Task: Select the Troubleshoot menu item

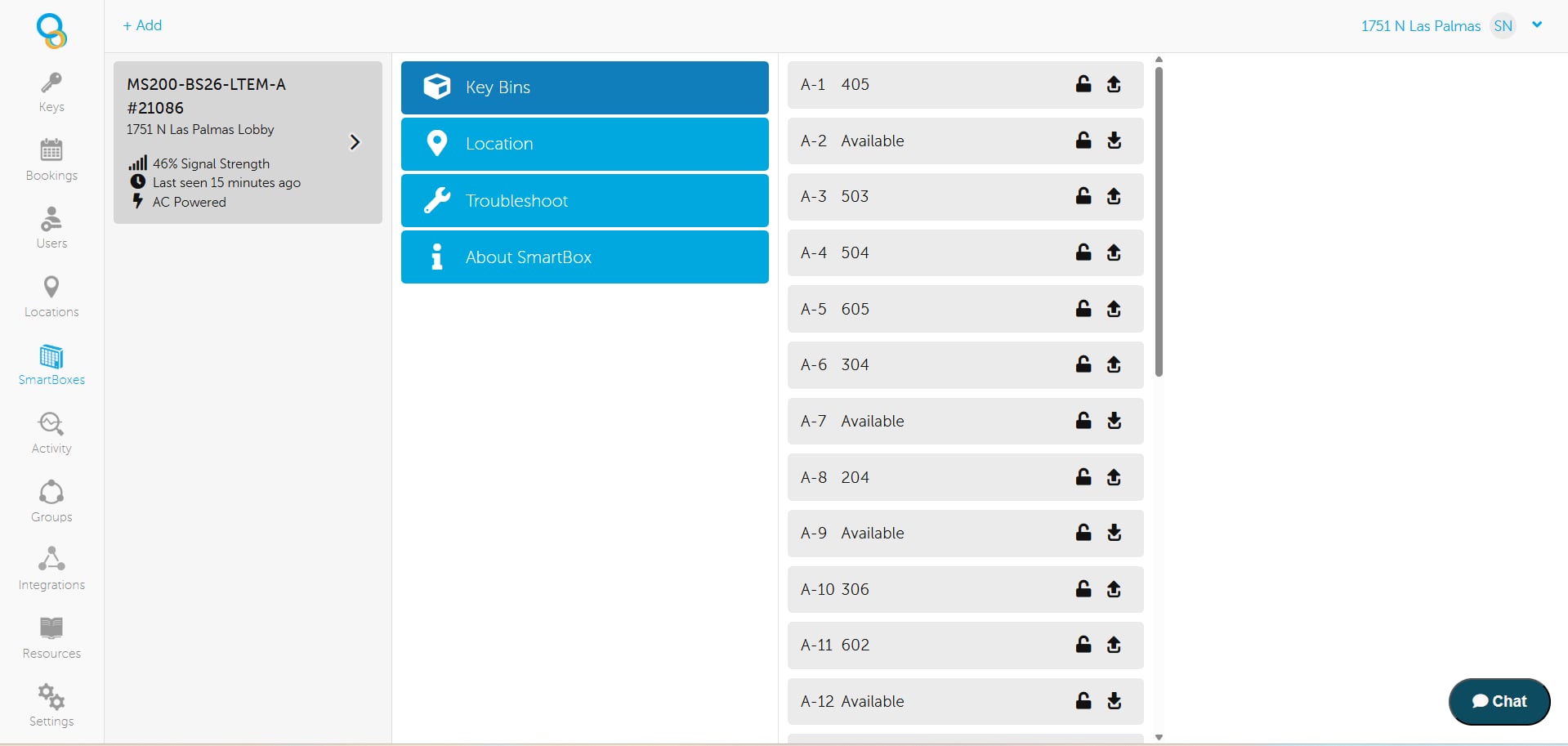Action: (584, 201)
